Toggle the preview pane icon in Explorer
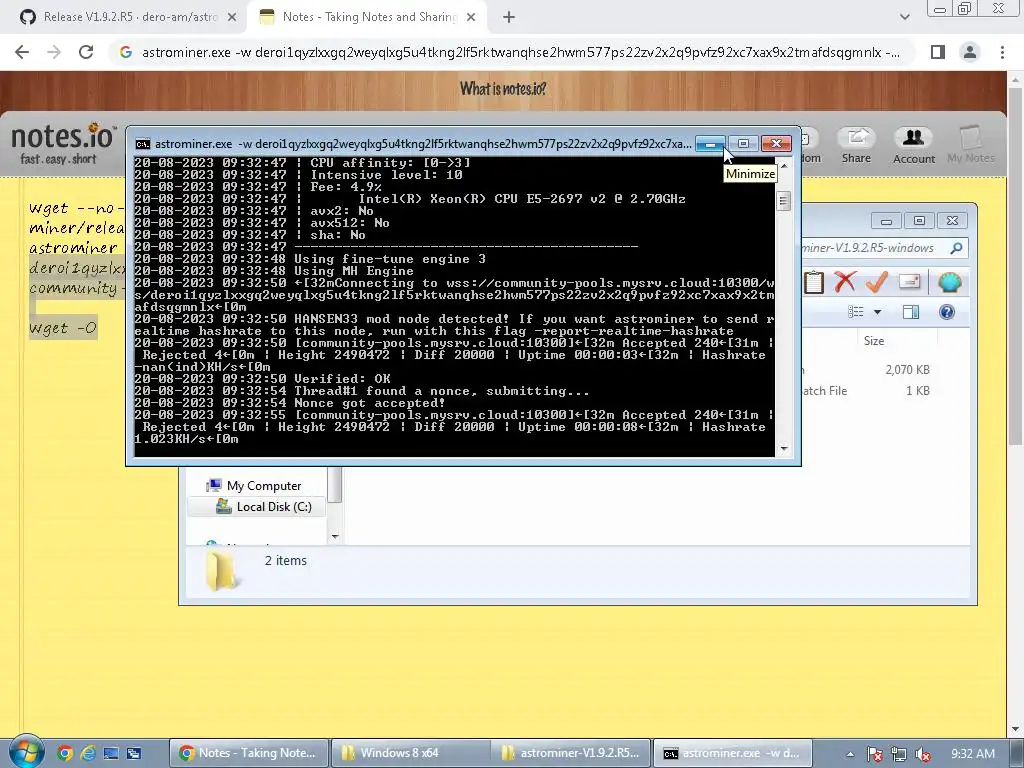 coord(910,312)
